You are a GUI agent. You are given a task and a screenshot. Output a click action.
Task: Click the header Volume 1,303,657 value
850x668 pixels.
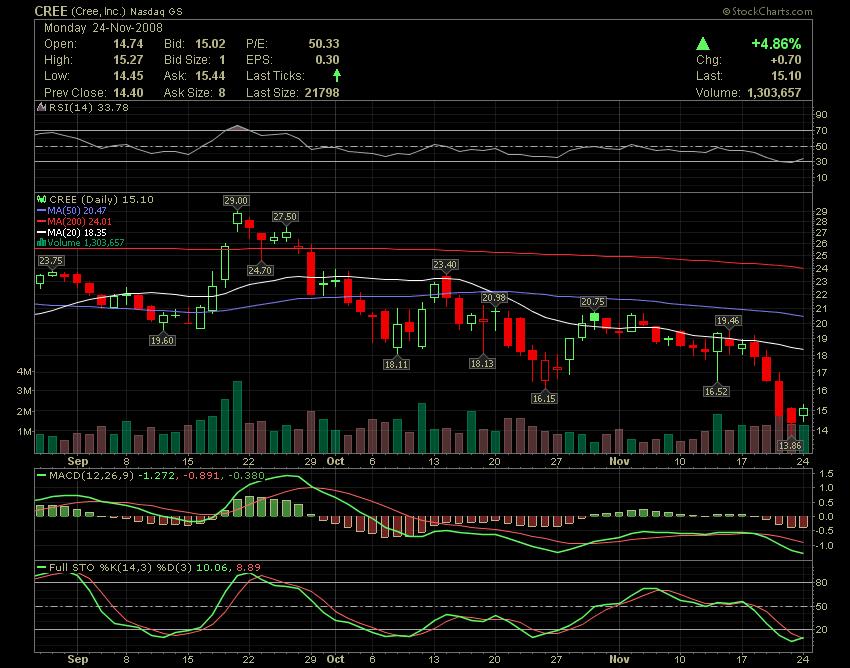[774, 93]
